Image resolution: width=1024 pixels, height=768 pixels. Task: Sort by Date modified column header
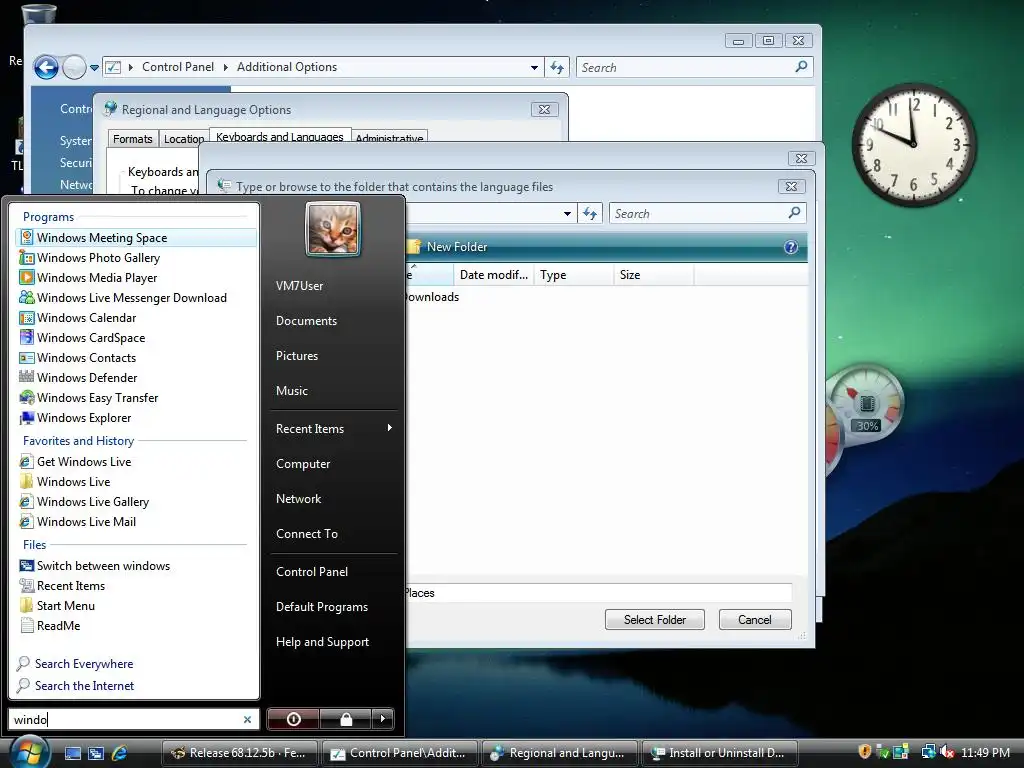click(494, 275)
